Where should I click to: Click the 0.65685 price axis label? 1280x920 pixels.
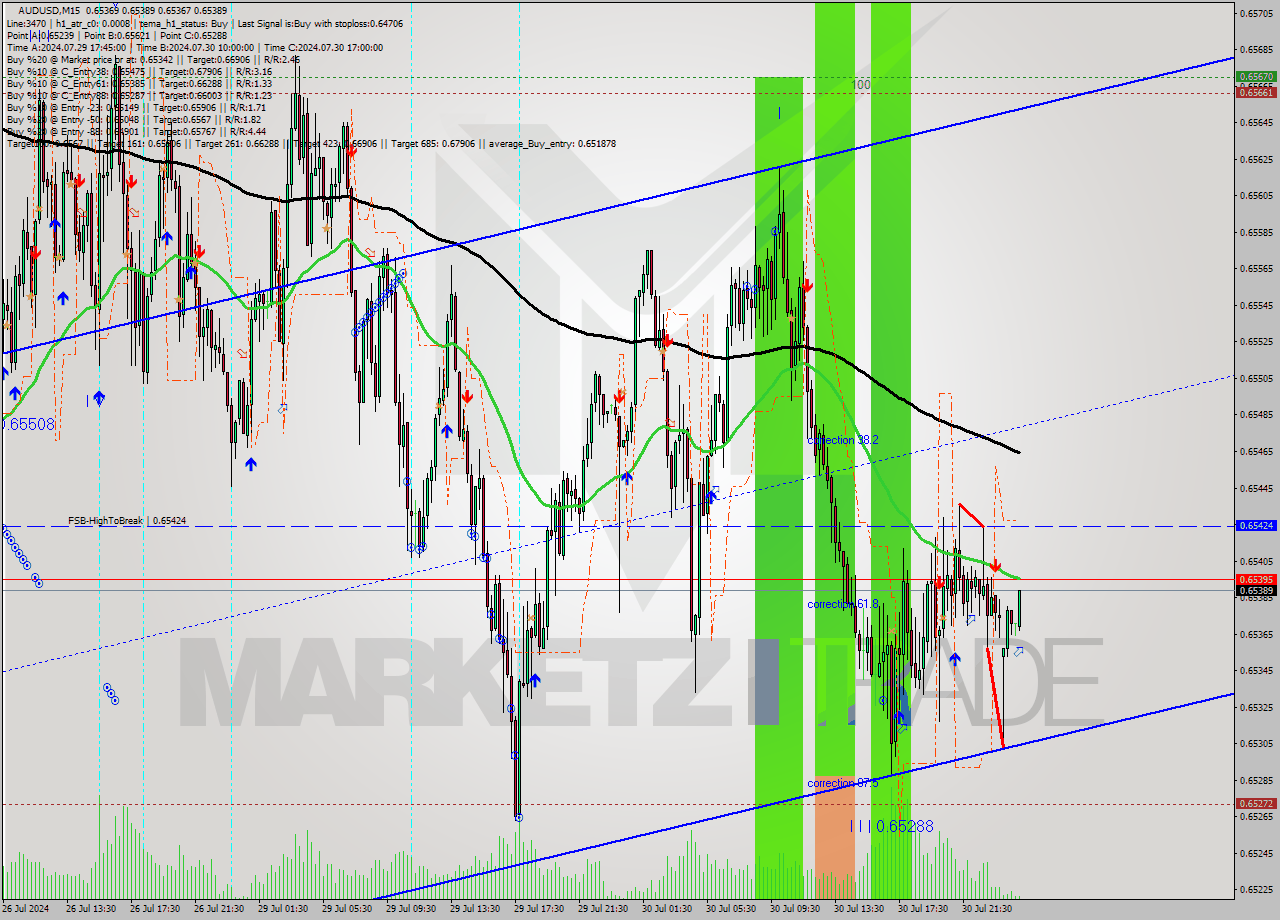point(1256,49)
